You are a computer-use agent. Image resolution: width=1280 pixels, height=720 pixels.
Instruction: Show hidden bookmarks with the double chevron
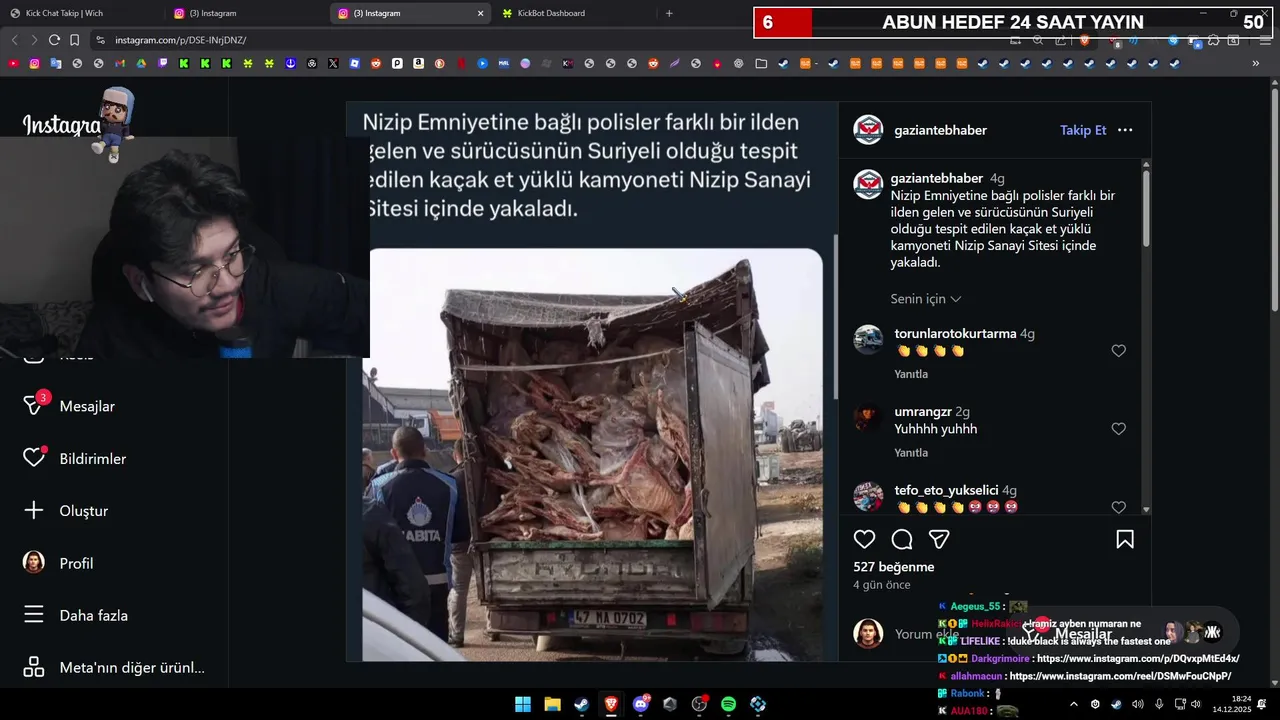coord(1256,63)
